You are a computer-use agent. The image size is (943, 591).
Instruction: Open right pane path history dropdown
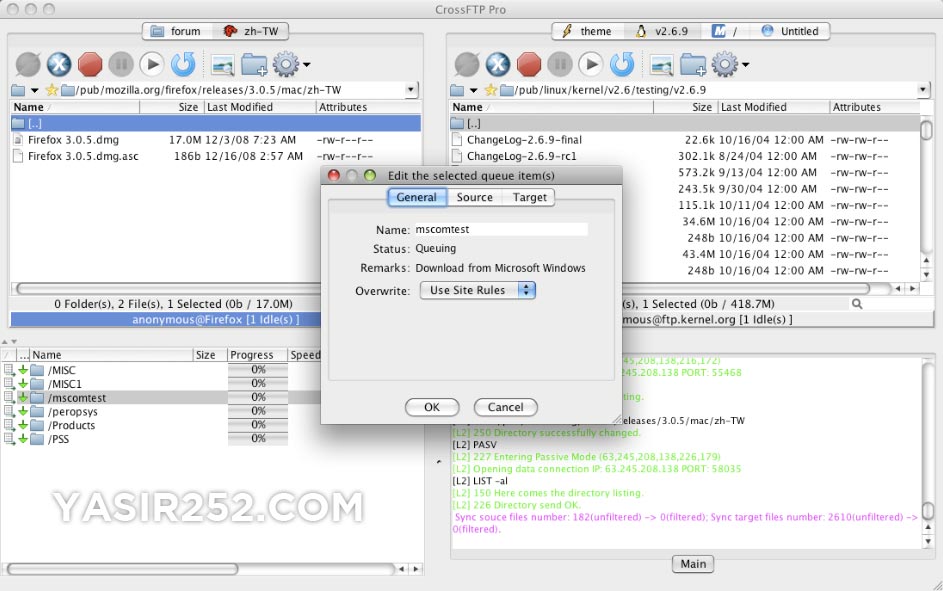click(923, 90)
